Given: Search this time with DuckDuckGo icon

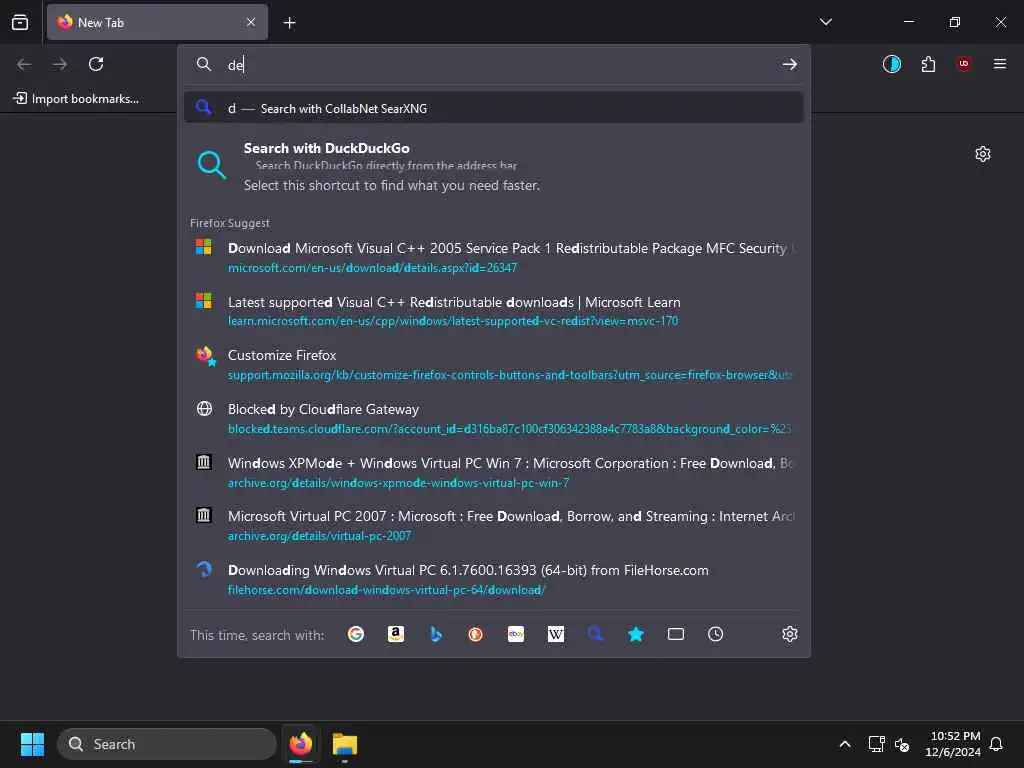Looking at the screenshot, I should pyautogui.click(x=475, y=634).
